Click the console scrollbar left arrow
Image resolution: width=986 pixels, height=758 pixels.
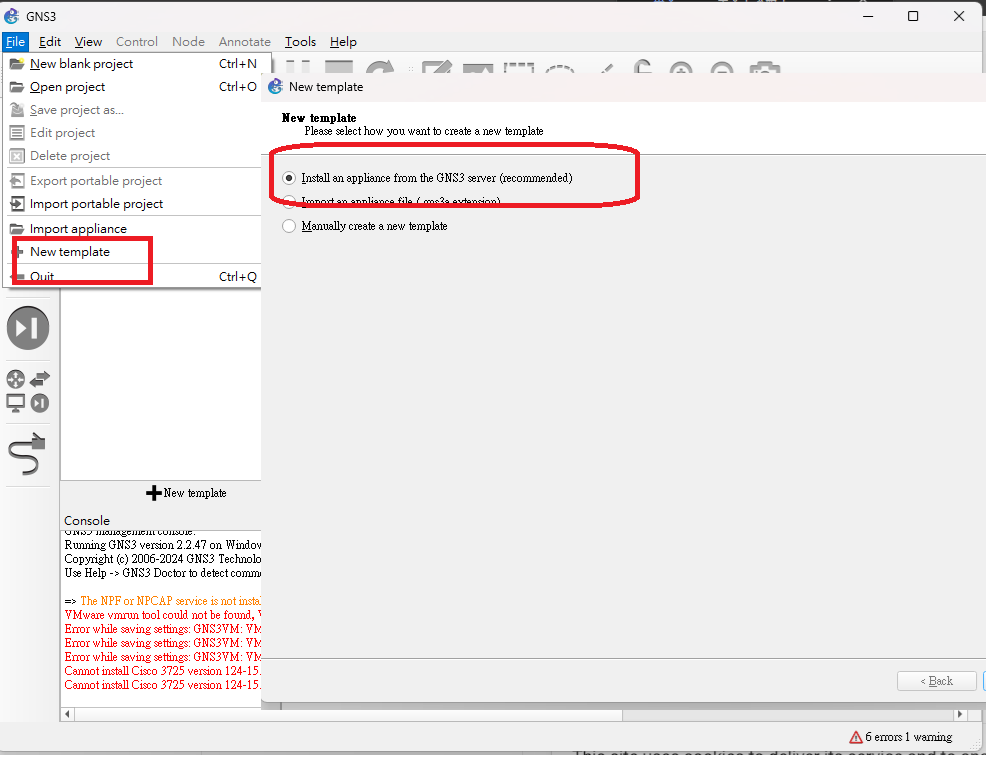[x=67, y=714]
